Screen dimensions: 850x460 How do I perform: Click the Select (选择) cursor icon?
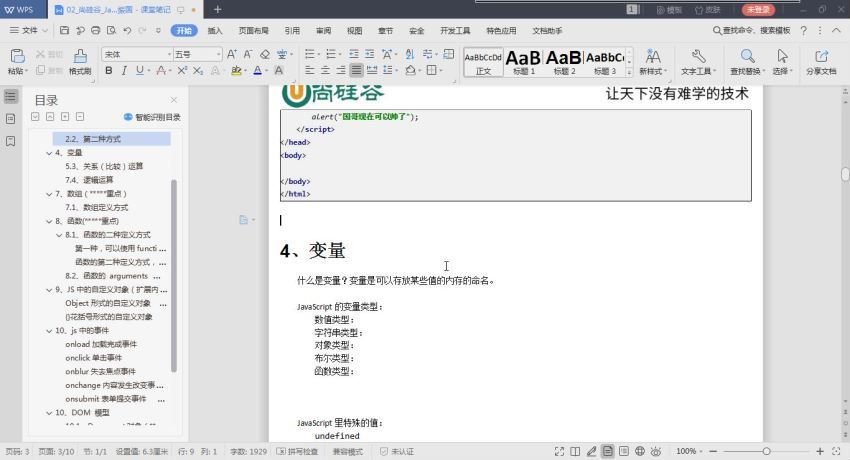coord(782,56)
